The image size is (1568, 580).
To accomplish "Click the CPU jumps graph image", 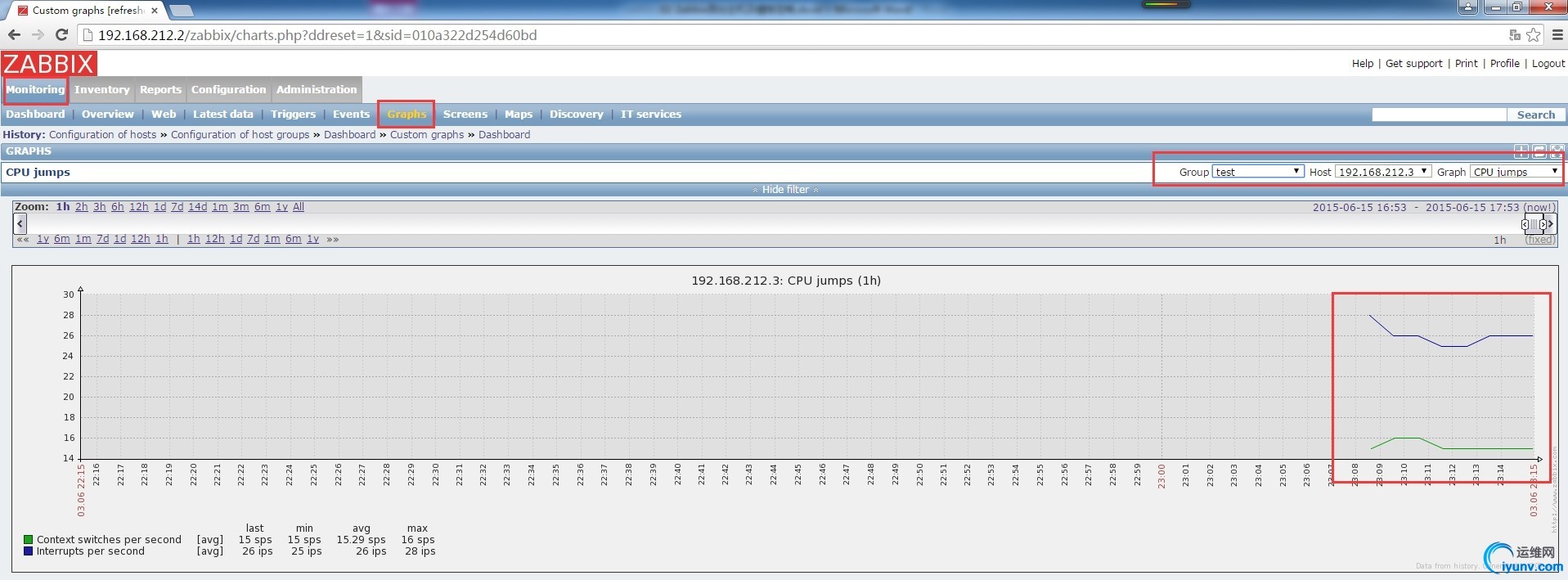I will tap(784, 418).
